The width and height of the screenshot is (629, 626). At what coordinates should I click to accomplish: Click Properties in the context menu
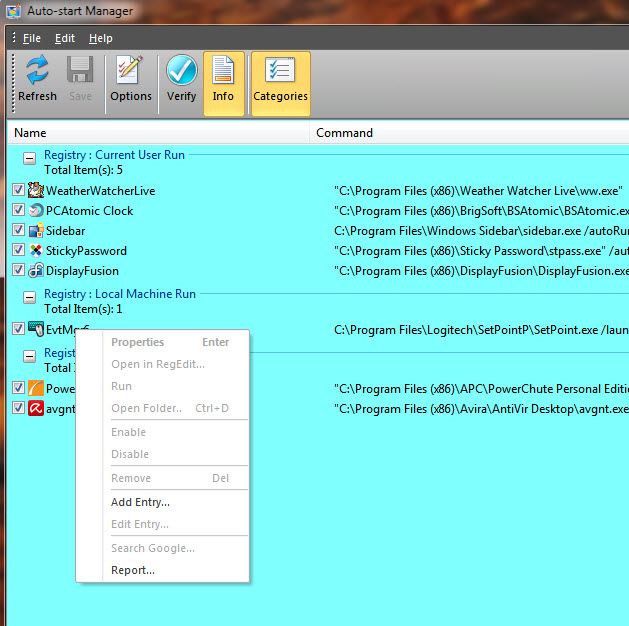click(162, 342)
